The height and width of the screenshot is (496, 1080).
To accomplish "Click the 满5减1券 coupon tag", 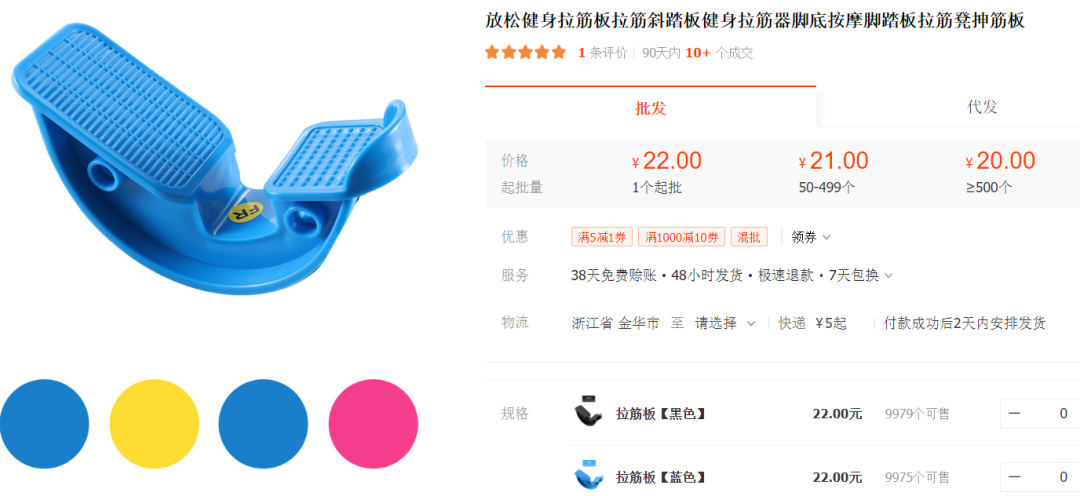I will click(601, 237).
